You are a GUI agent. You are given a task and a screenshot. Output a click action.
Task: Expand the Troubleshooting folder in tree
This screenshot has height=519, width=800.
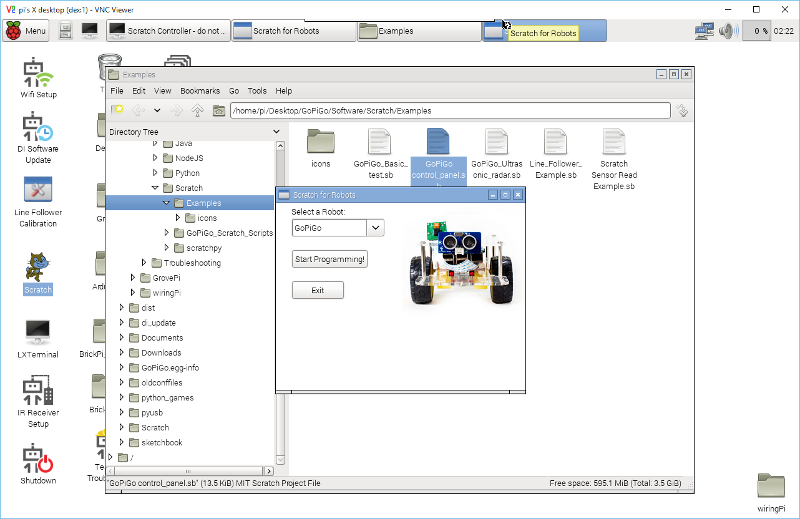point(144,263)
